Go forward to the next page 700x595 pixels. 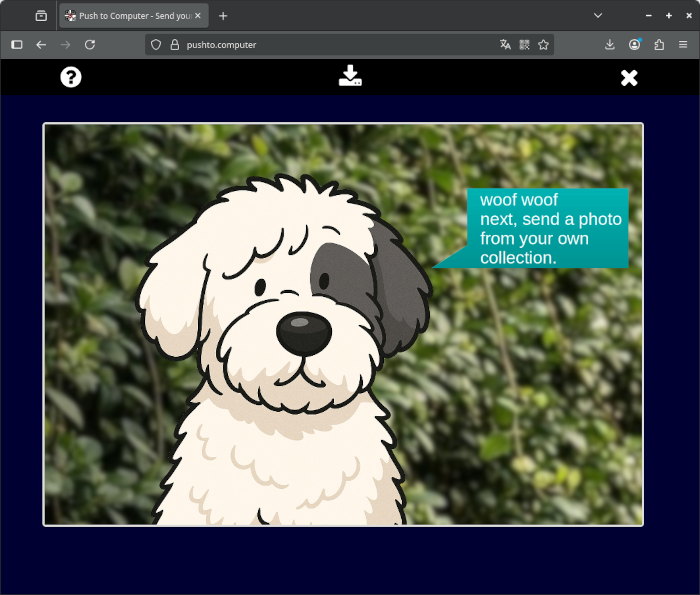tap(65, 45)
